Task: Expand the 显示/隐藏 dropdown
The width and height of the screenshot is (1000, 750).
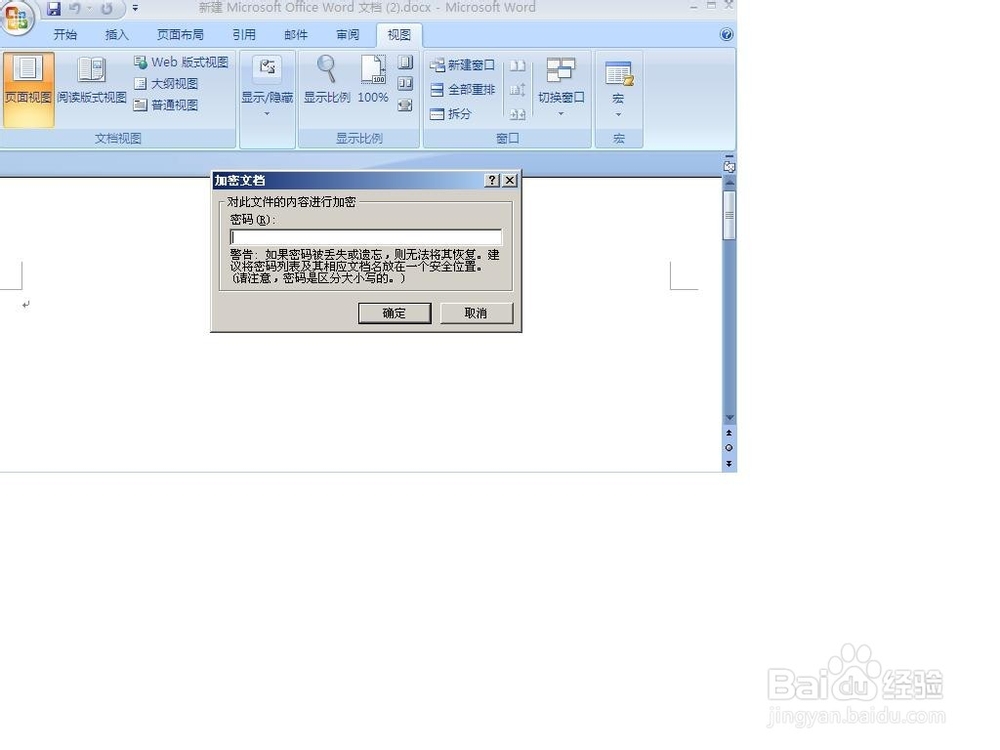Action: [267, 89]
